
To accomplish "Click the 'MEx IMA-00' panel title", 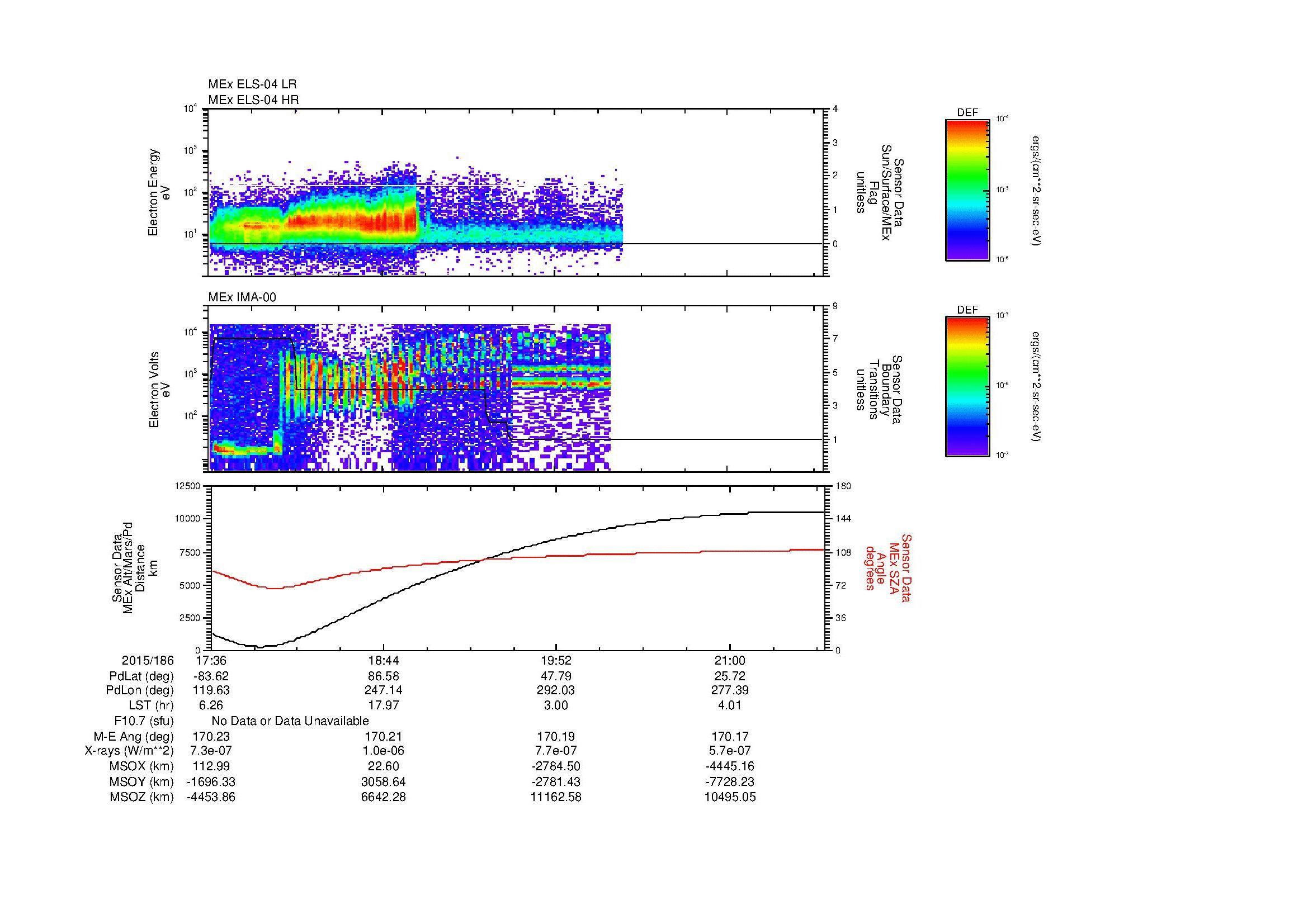I will pos(242,297).
